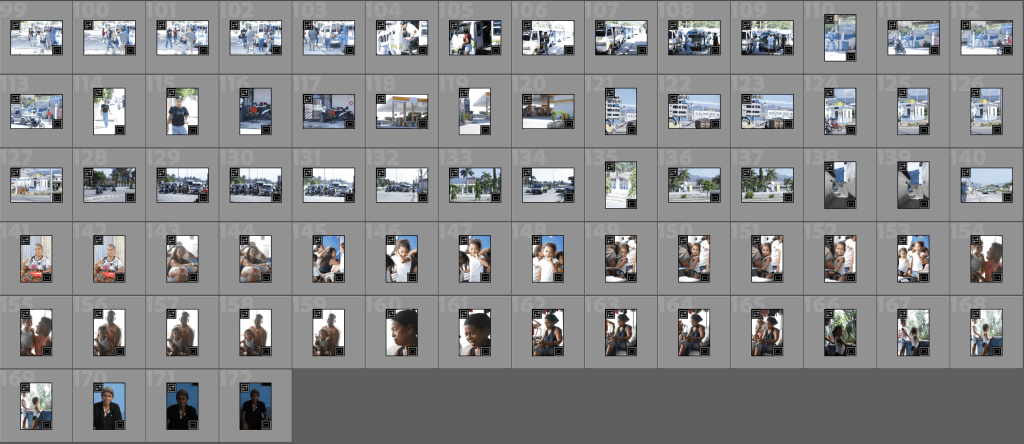This screenshot has width=1024, height=444.
Task: Select motorcycle row thumbnail 129
Action: coord(182,185)
